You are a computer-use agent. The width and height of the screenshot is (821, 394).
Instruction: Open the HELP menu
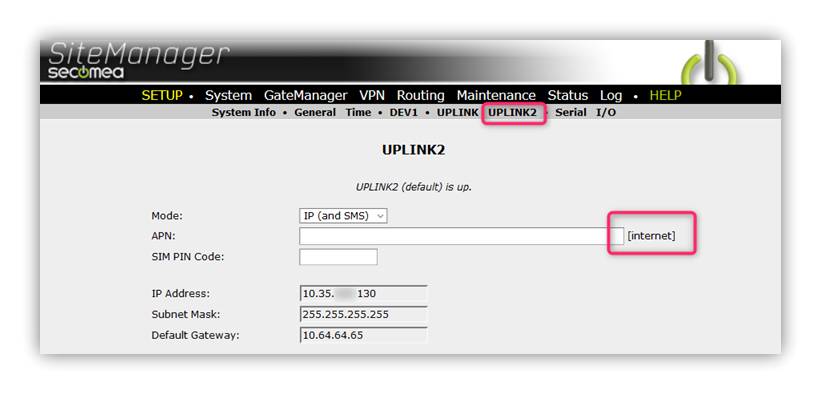pyautogui.click(x=665, y=95)
